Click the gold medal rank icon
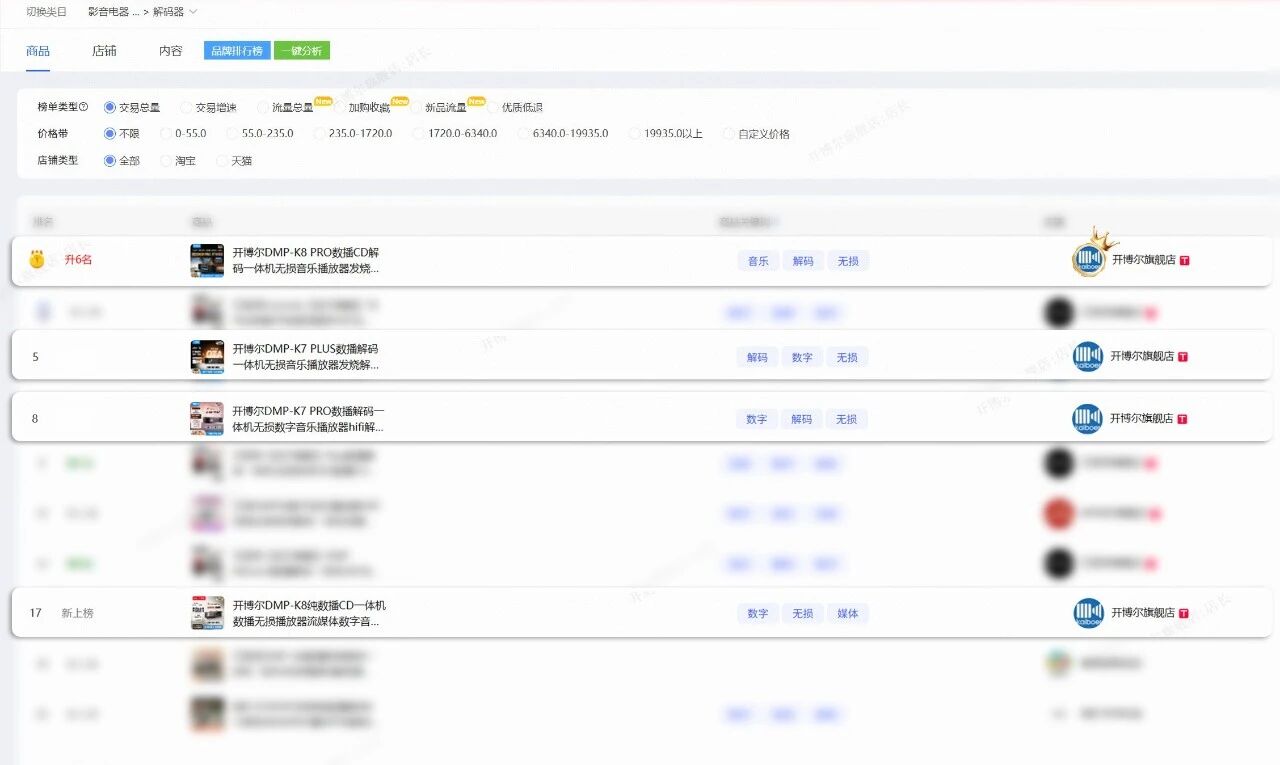Viewport: 1280px width, 765px height. pos(37,260)
